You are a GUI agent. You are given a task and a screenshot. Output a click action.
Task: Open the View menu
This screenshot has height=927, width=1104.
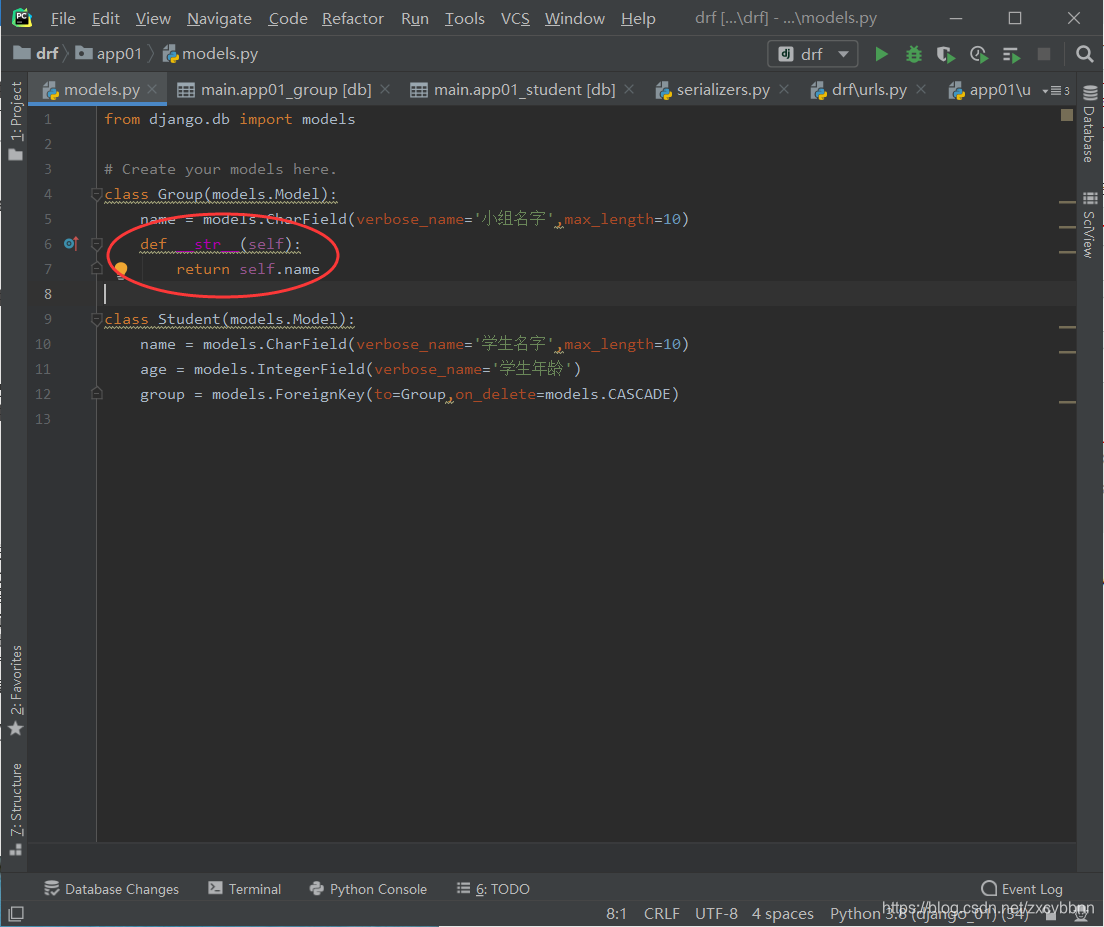pos(153,19)
